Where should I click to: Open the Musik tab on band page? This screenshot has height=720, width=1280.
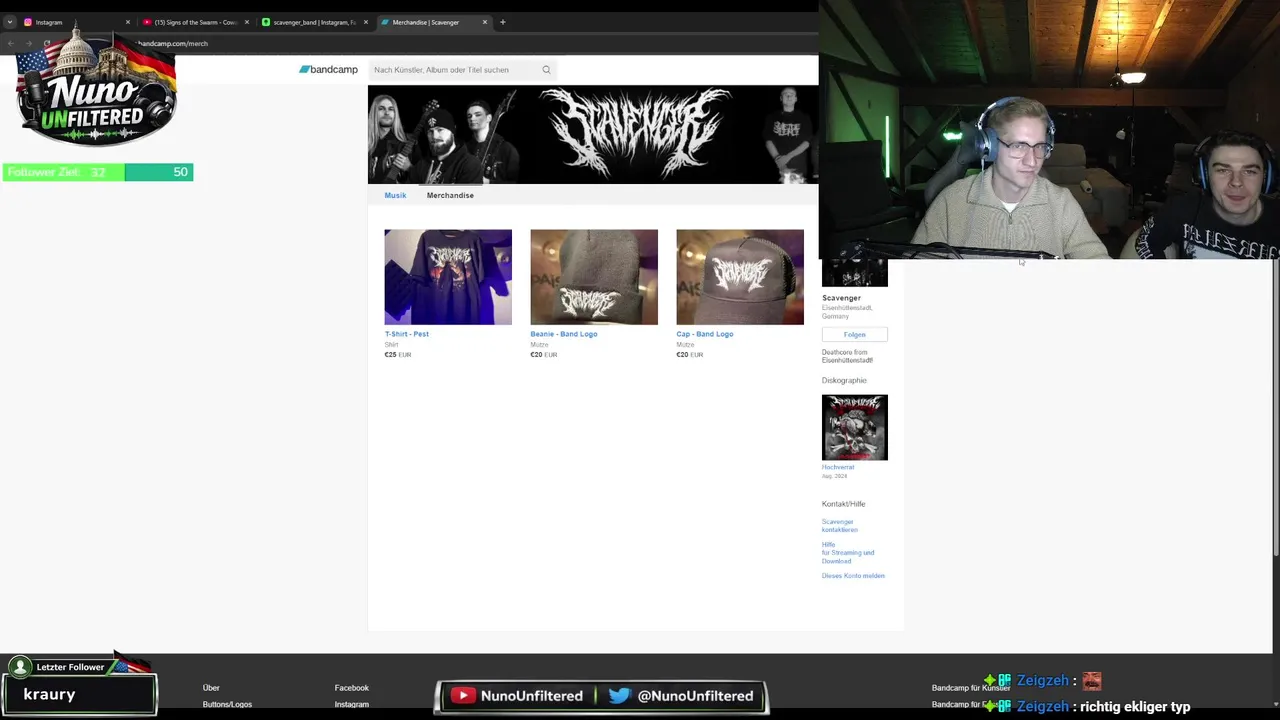[395, 195]
